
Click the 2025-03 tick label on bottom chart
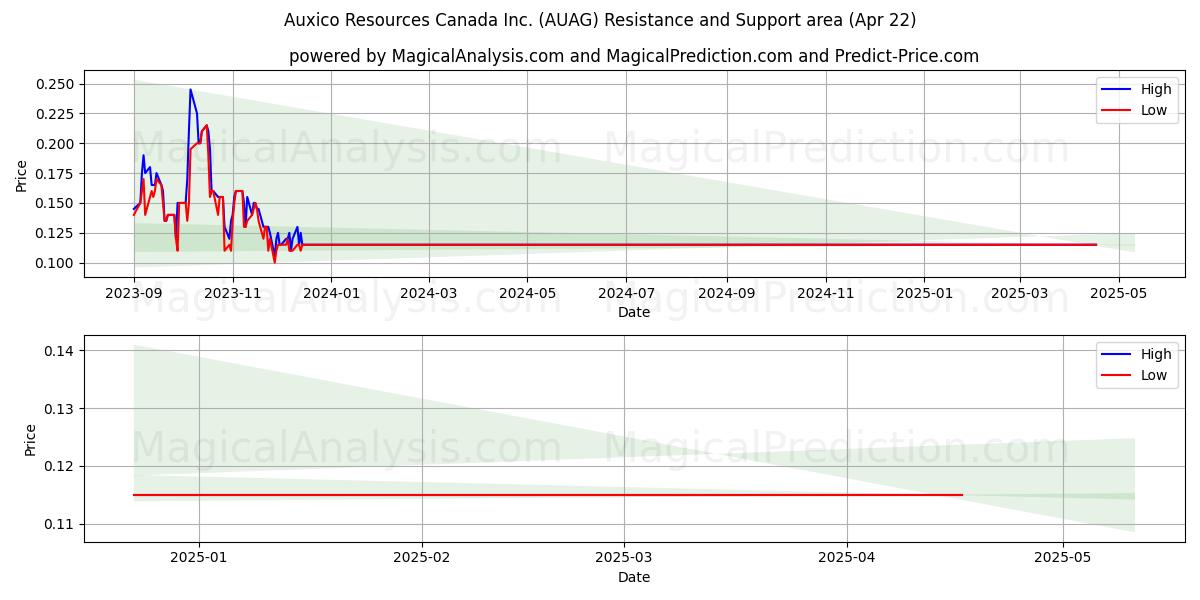[x=624, y=558]
